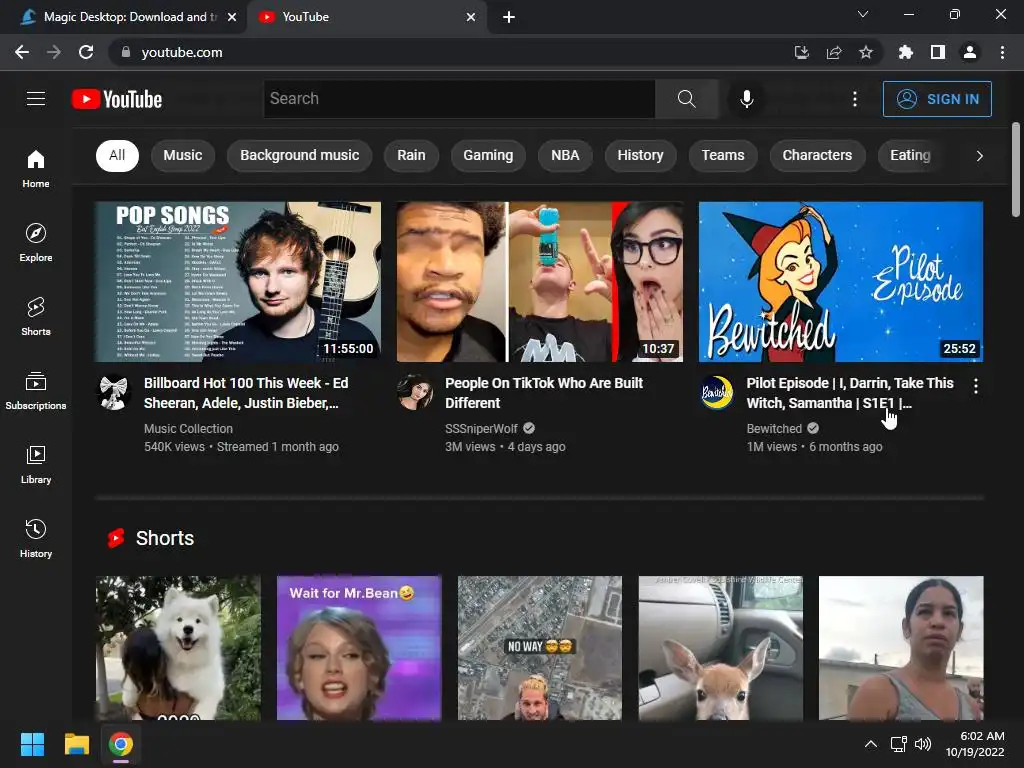Open SSSniperWolf channel avatar

click(x=415, y=392)
